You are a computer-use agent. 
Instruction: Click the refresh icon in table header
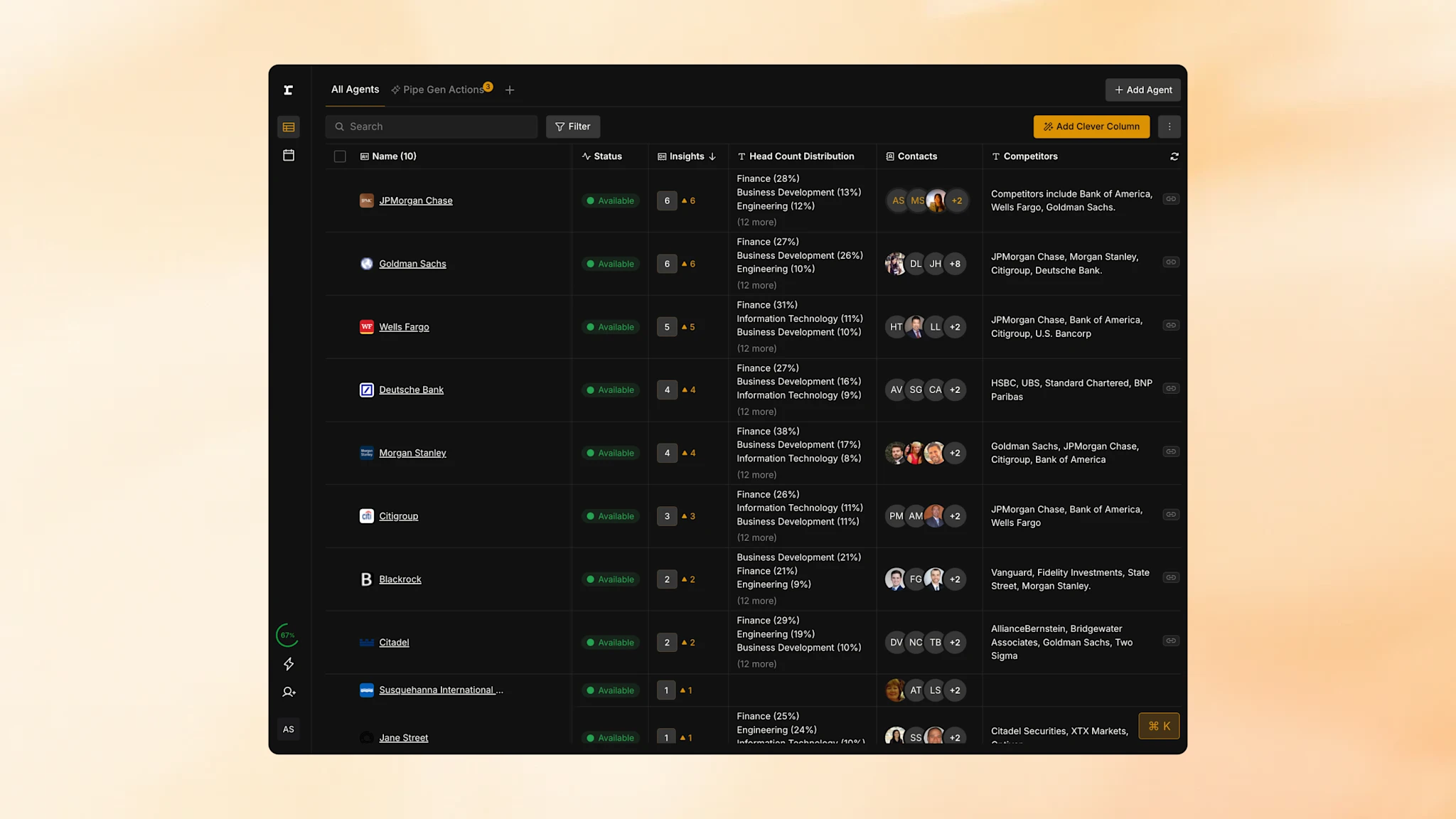click(x=1174, y=156)
